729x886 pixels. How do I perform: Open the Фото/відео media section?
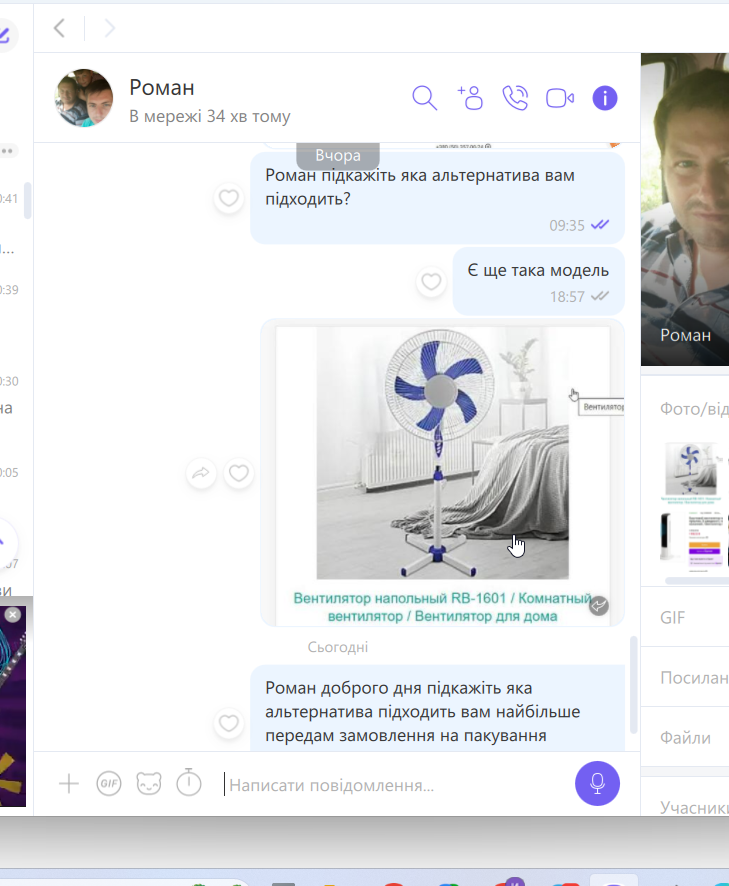694,409
